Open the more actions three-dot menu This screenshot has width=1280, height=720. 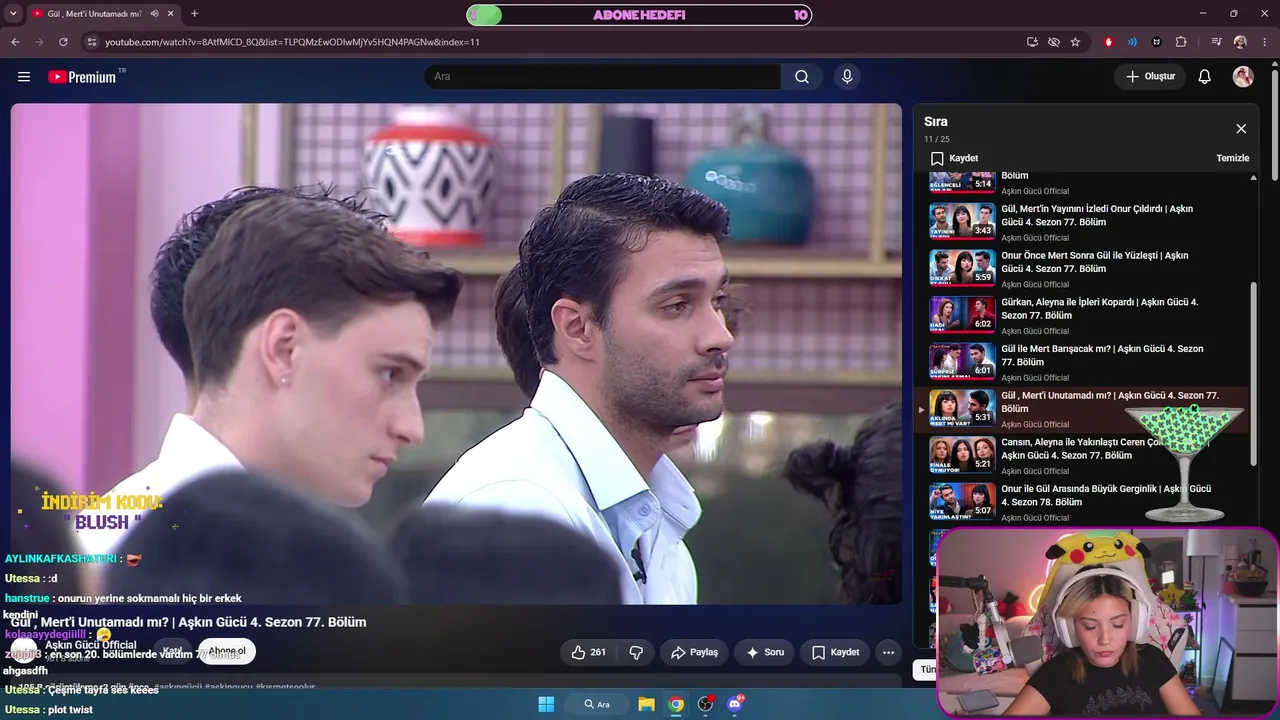[888, 652]
